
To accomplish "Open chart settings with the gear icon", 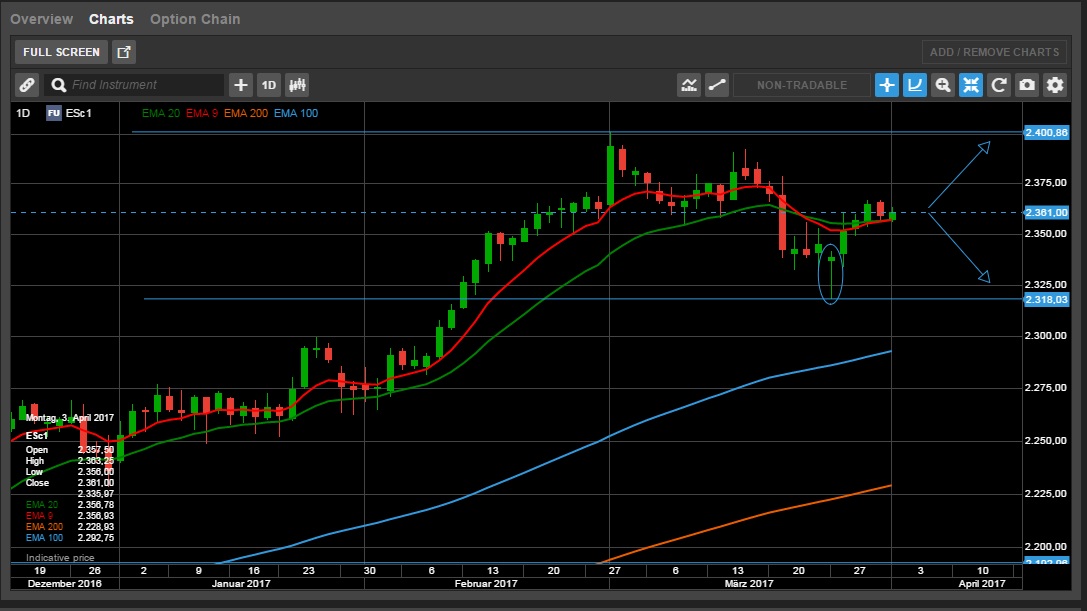I will (x=1053, y=85).
